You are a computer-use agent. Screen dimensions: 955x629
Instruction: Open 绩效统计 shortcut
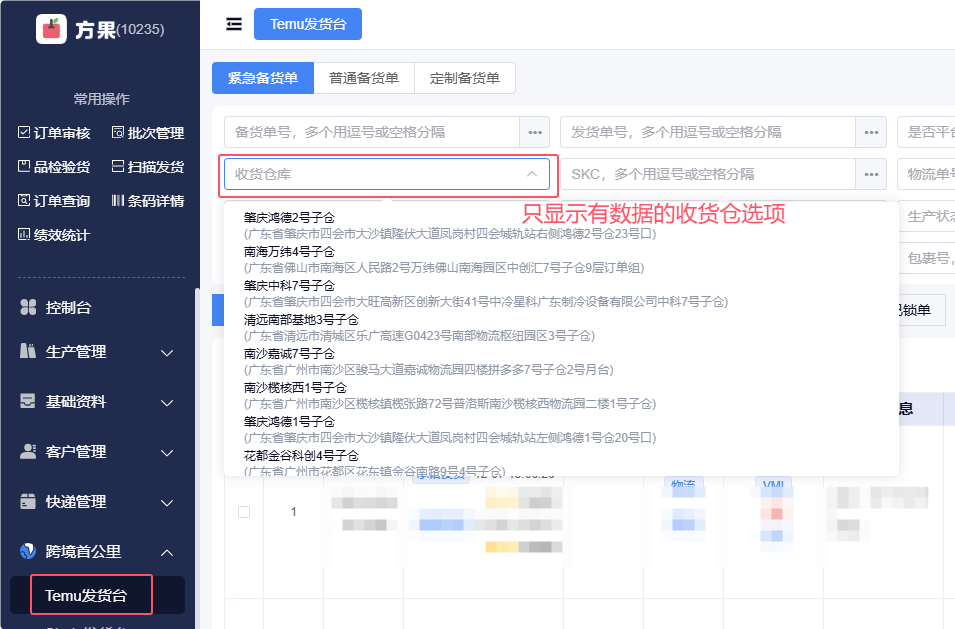tap(54, 235)
